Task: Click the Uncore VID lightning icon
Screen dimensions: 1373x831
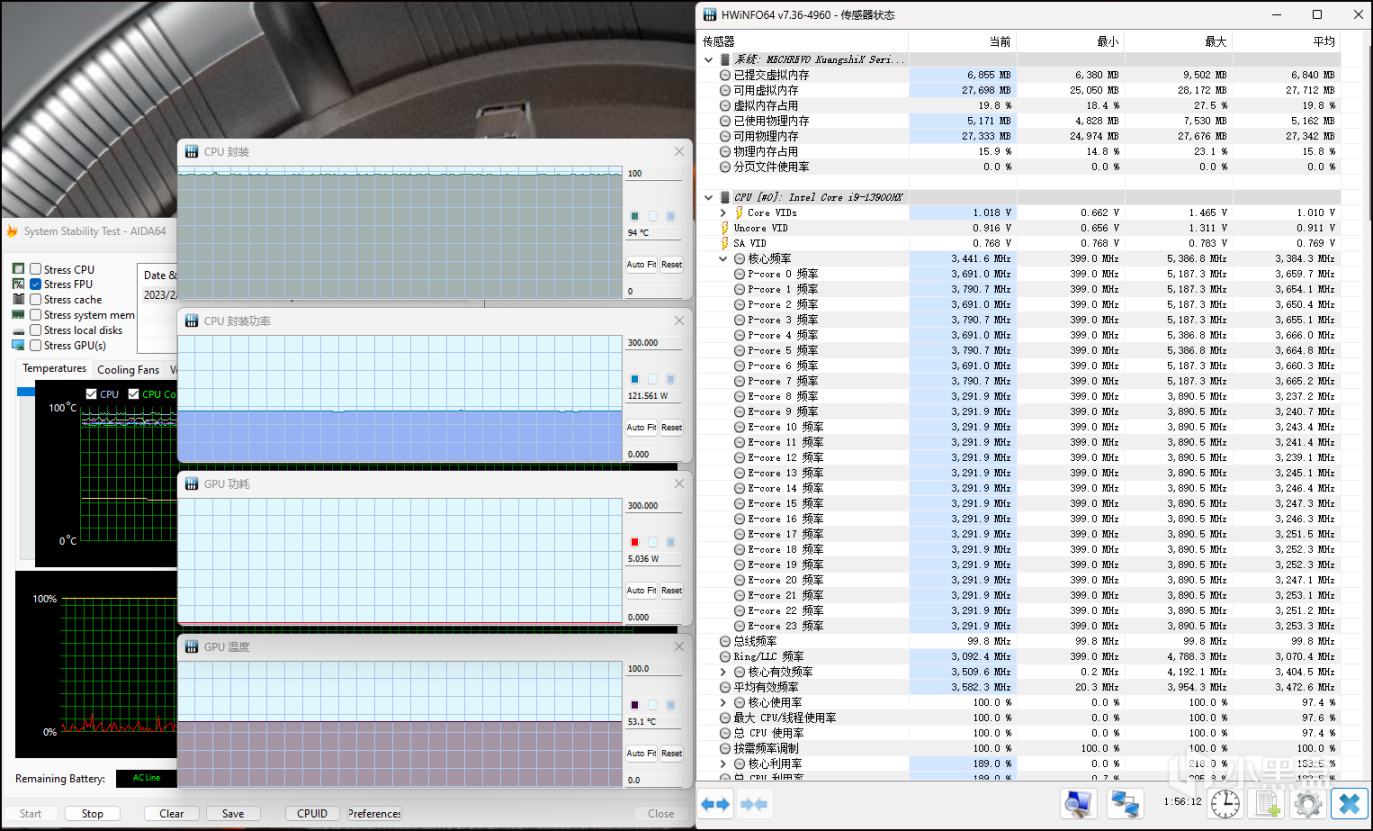Action: click(x=724, y=228)
